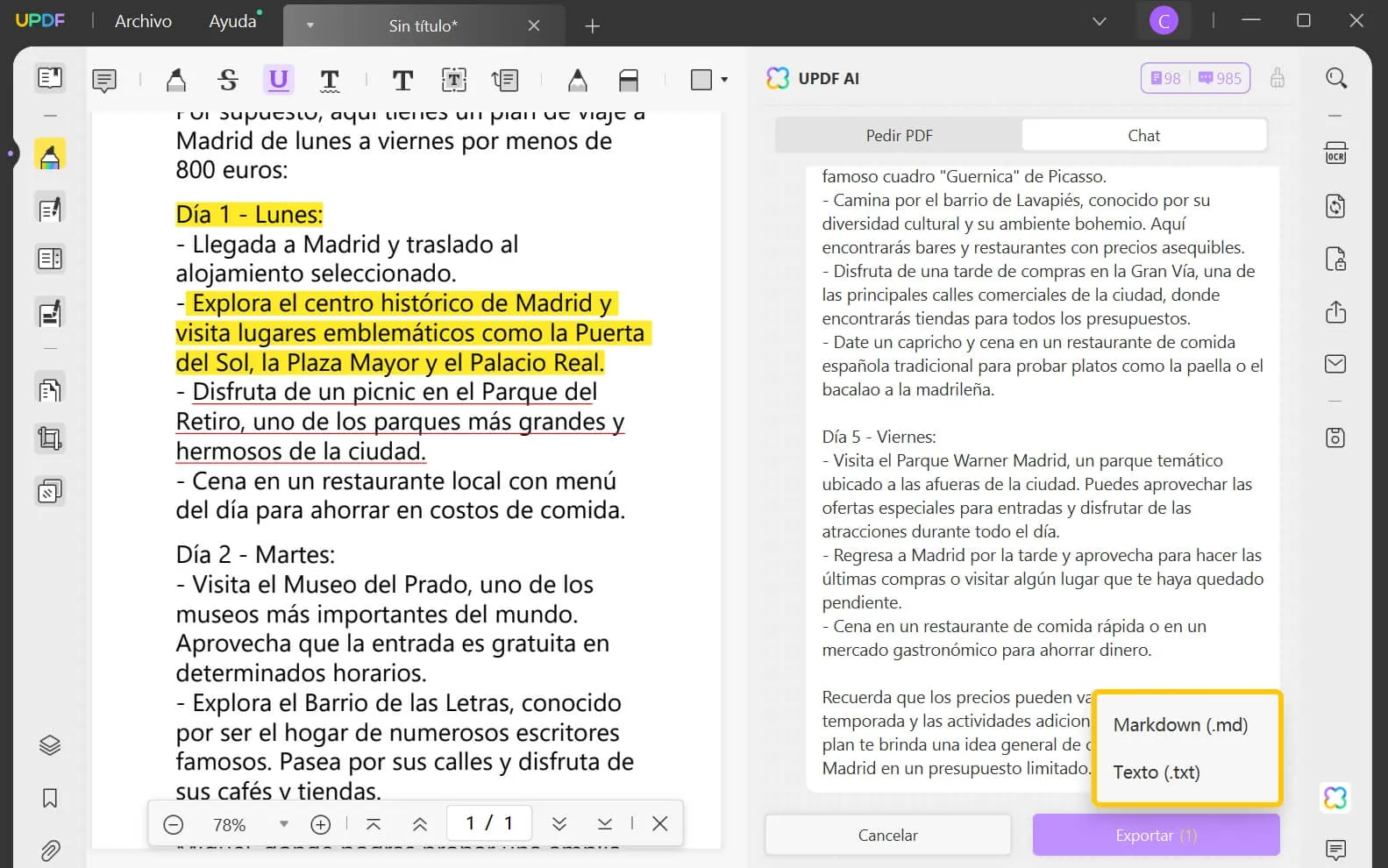Open the batch process tool icon
The height and width of the screenshot is (868, 1388).
[x=50, y=491]
